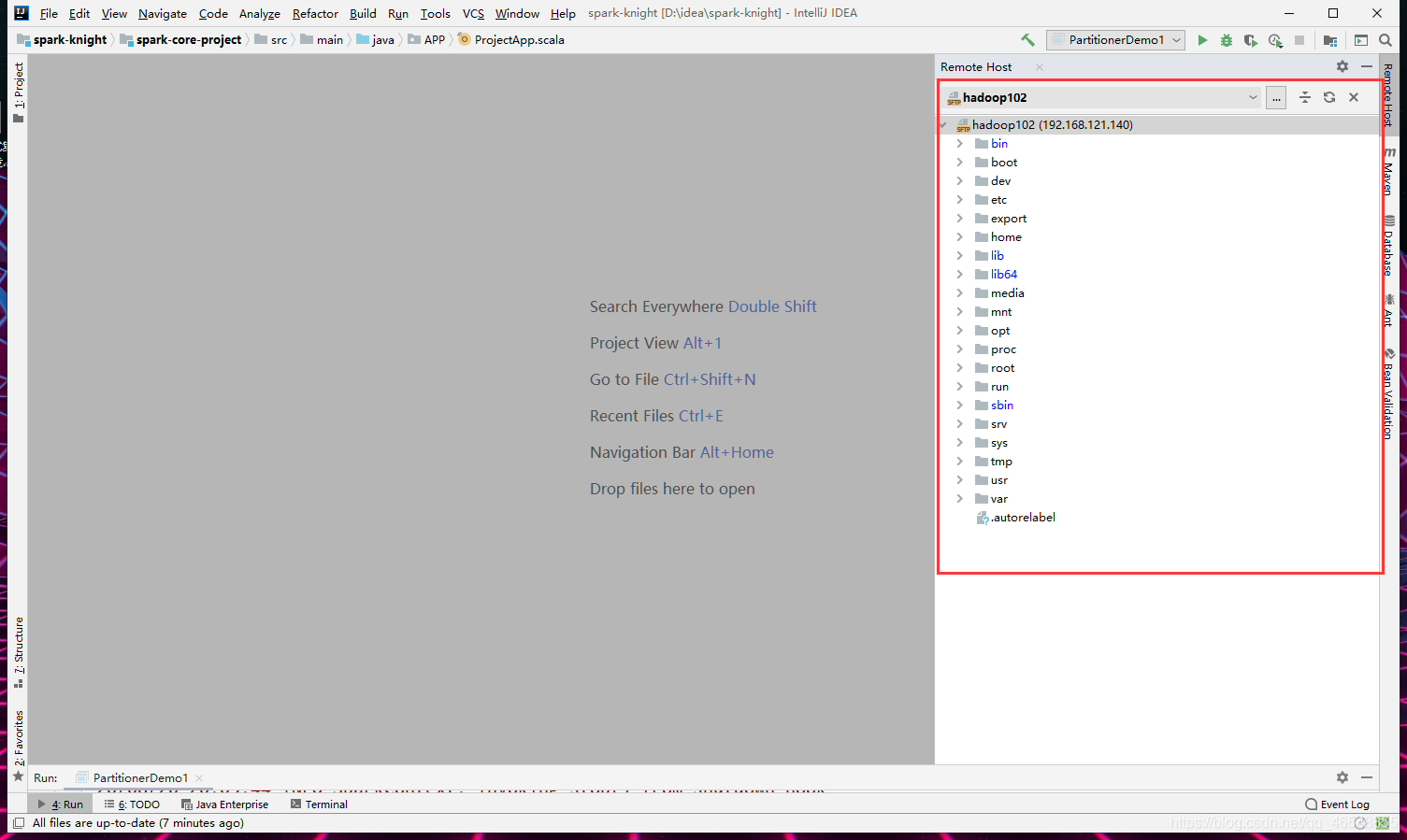
Task: Click the status message 'All files are up-to-date'
Action: (138, 823)
